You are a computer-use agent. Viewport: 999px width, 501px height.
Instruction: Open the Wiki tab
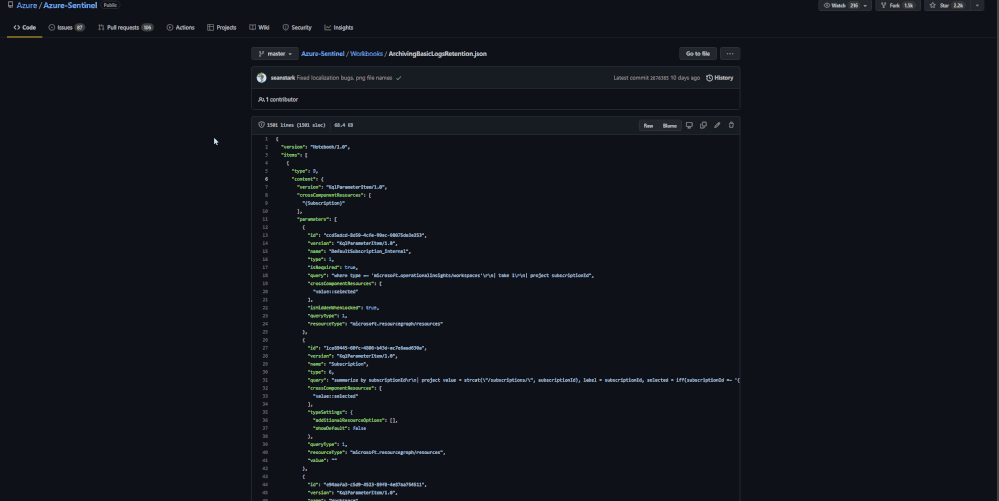click(259, 27)
